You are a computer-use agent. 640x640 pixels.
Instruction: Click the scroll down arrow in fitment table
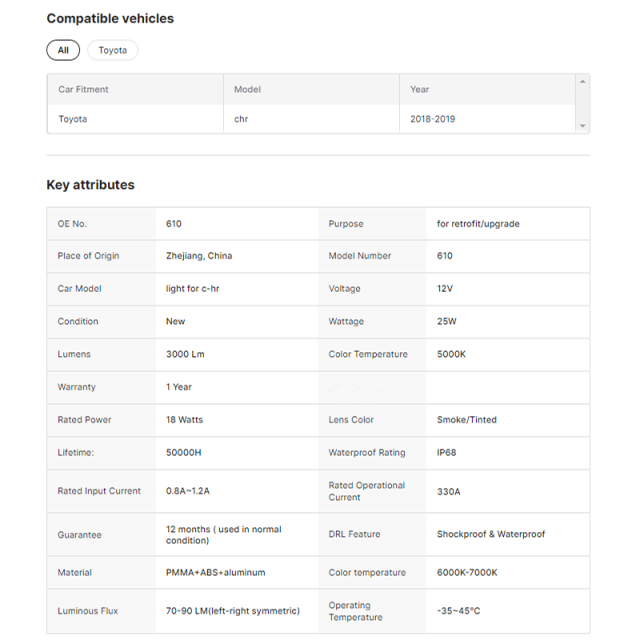click(x=582, y=126)
